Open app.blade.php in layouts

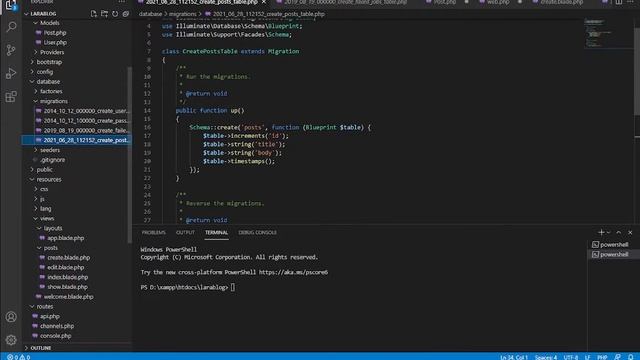coord(65,238)
